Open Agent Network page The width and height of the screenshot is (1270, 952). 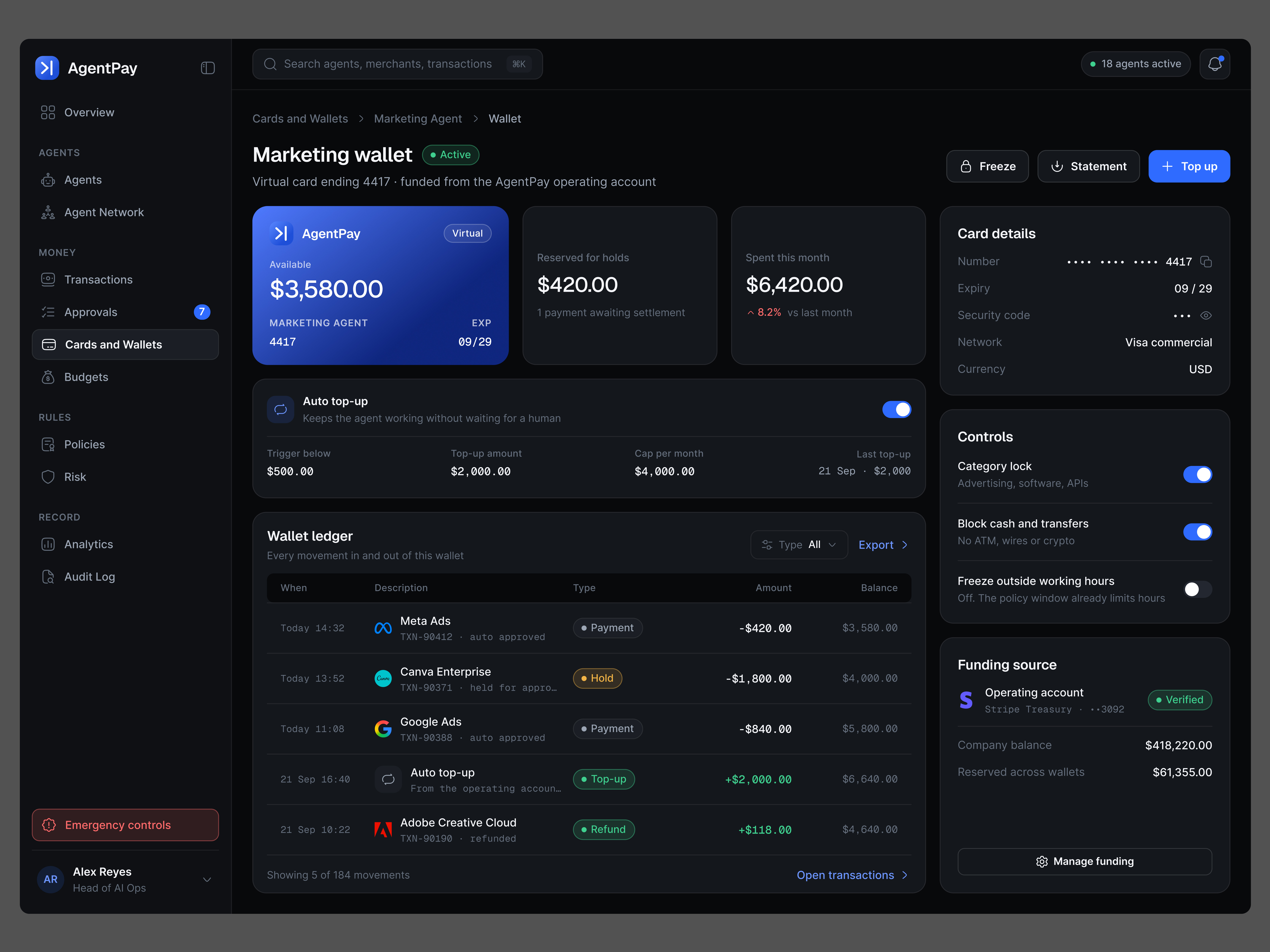click(x=125, y=212)
